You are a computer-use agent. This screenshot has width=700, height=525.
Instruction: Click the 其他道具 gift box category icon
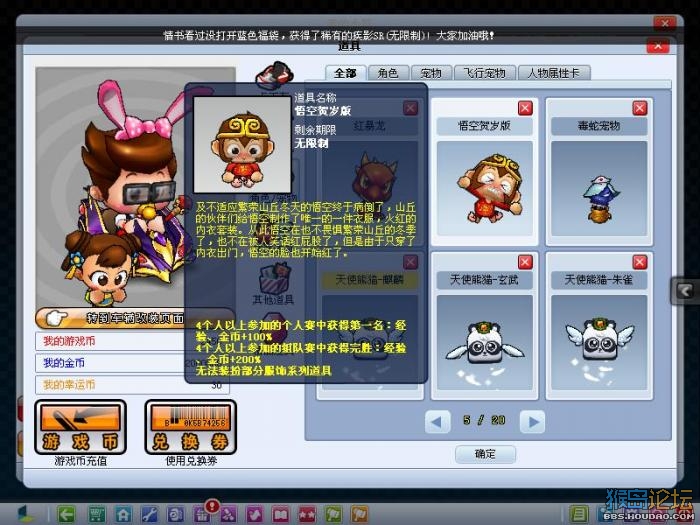[x=274, y=284]
